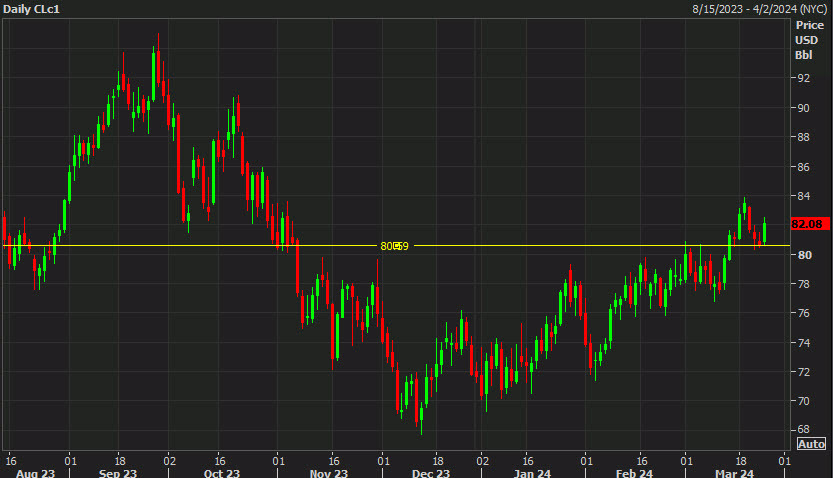This screenshot has height=478, width=833.
Task: Click the Auto scale button
Action: [811, 444]
